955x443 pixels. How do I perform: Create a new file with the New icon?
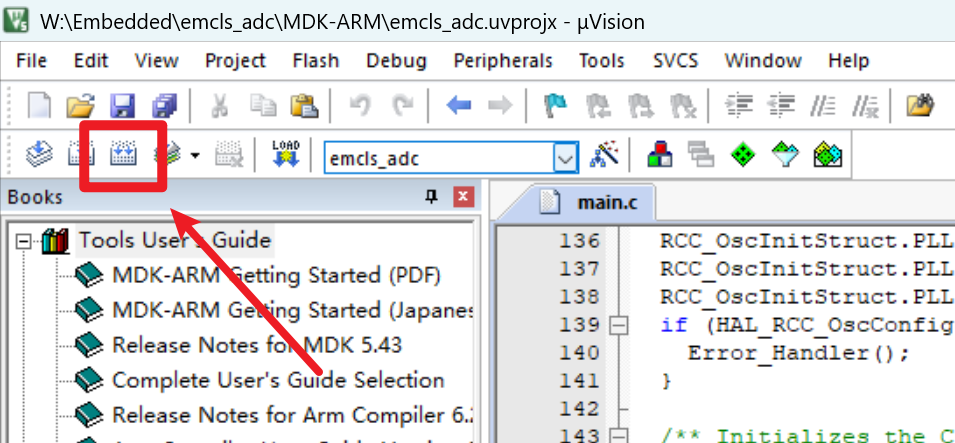40,105
